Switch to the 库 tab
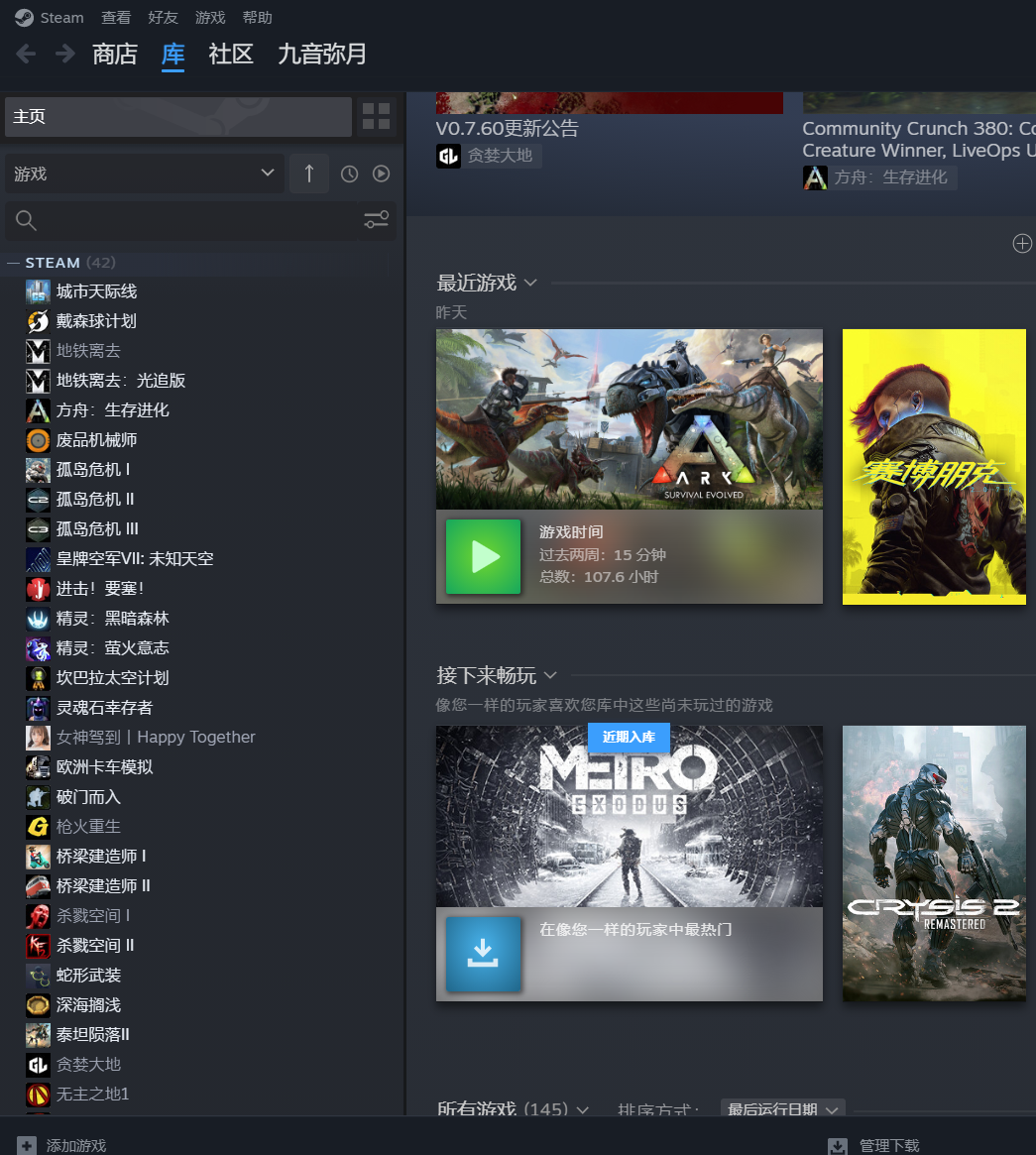 point(173,54)
